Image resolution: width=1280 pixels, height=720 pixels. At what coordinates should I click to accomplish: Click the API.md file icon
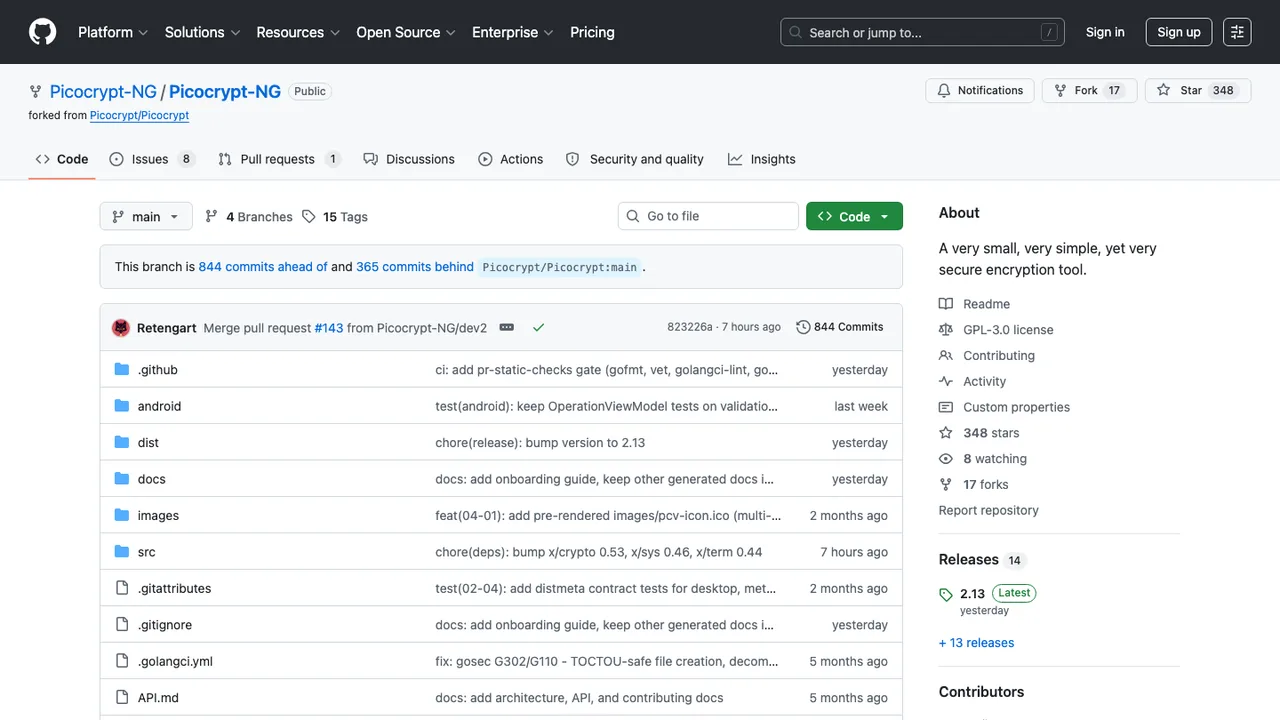pos(122,698)
